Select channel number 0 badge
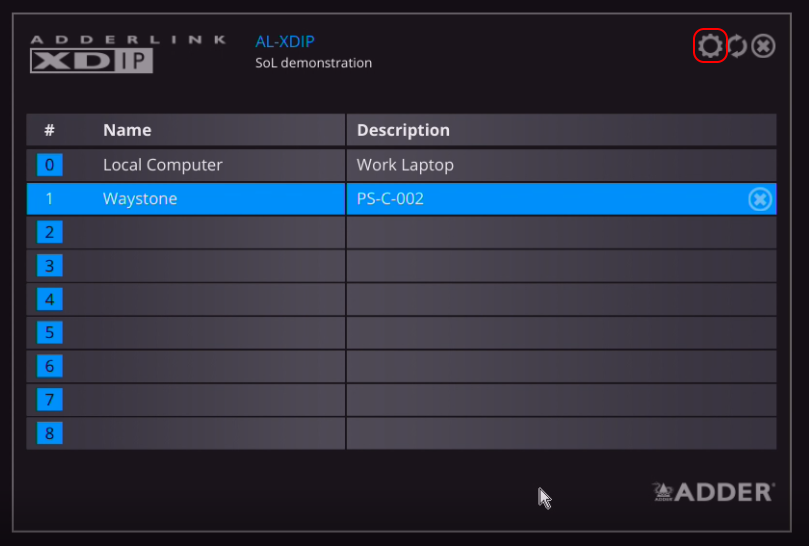 [x=49, y=165]
